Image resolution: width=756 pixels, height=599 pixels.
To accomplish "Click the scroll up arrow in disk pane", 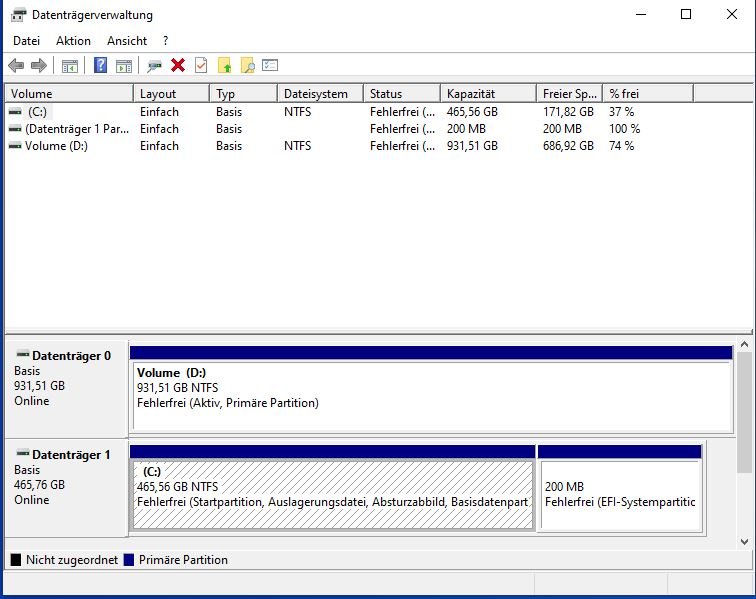I will pyautogui.click(x=744, y=344).
